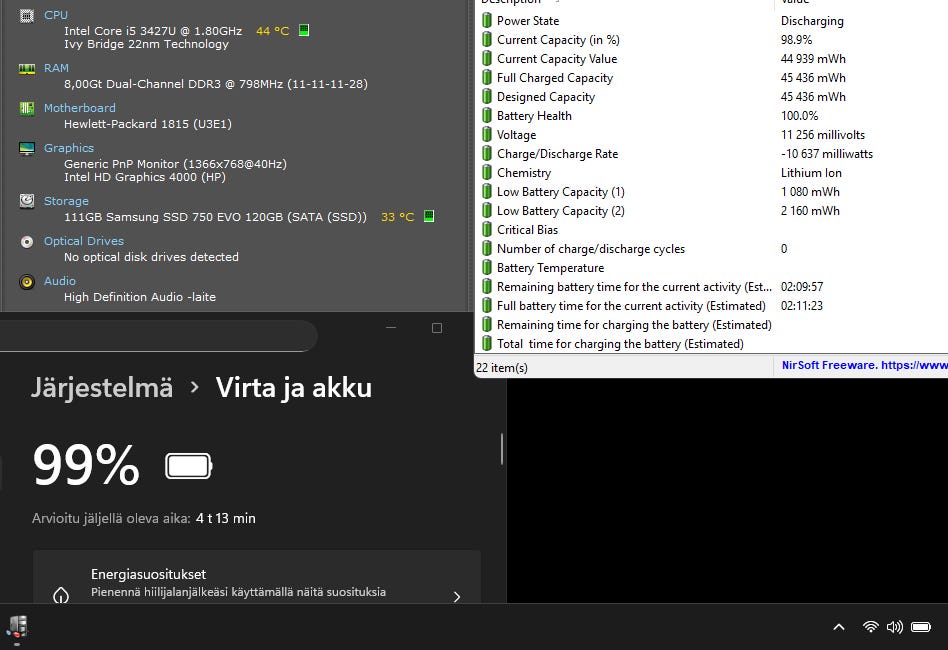Click the large battery icon beside 99%
This screenshot has height=650, width=948.
(189, 466)
